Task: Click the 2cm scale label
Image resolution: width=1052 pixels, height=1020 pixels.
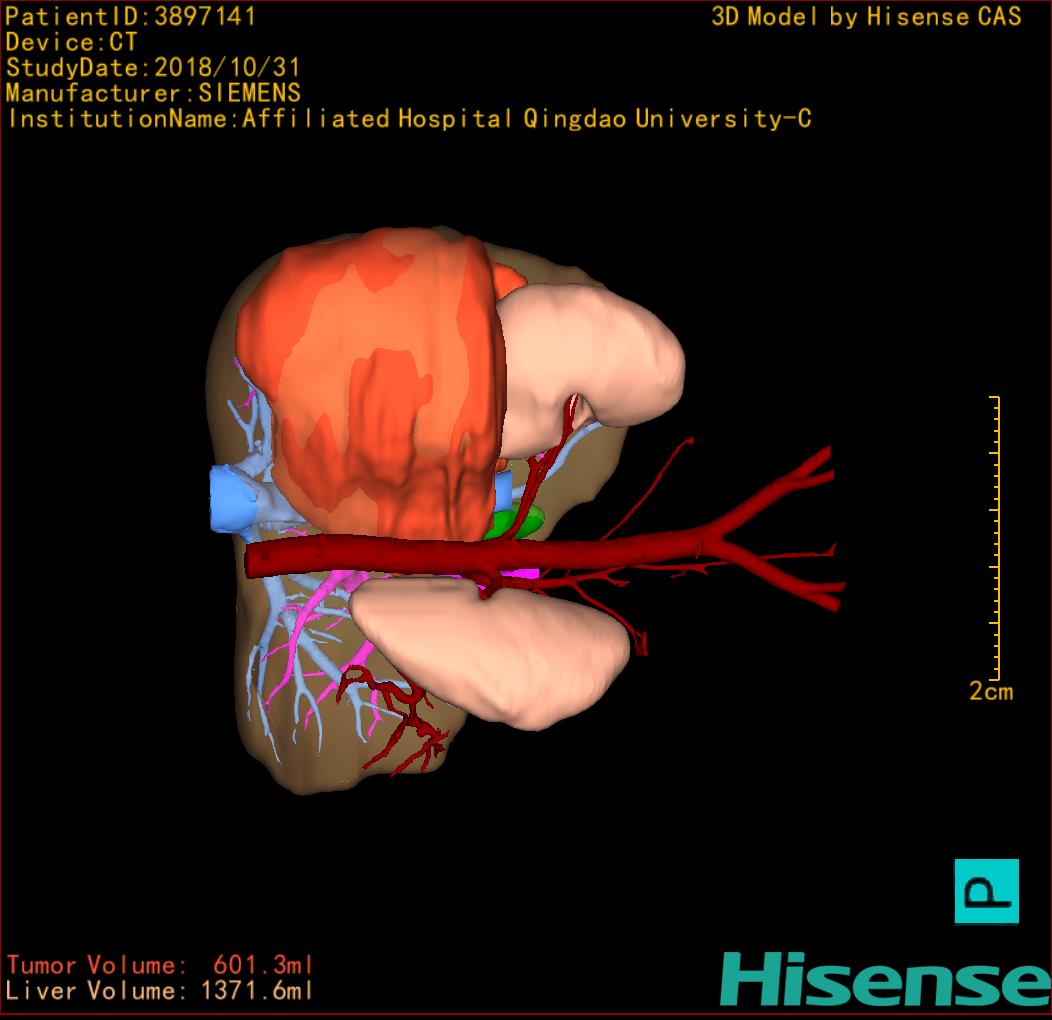Action: point(991,691)
